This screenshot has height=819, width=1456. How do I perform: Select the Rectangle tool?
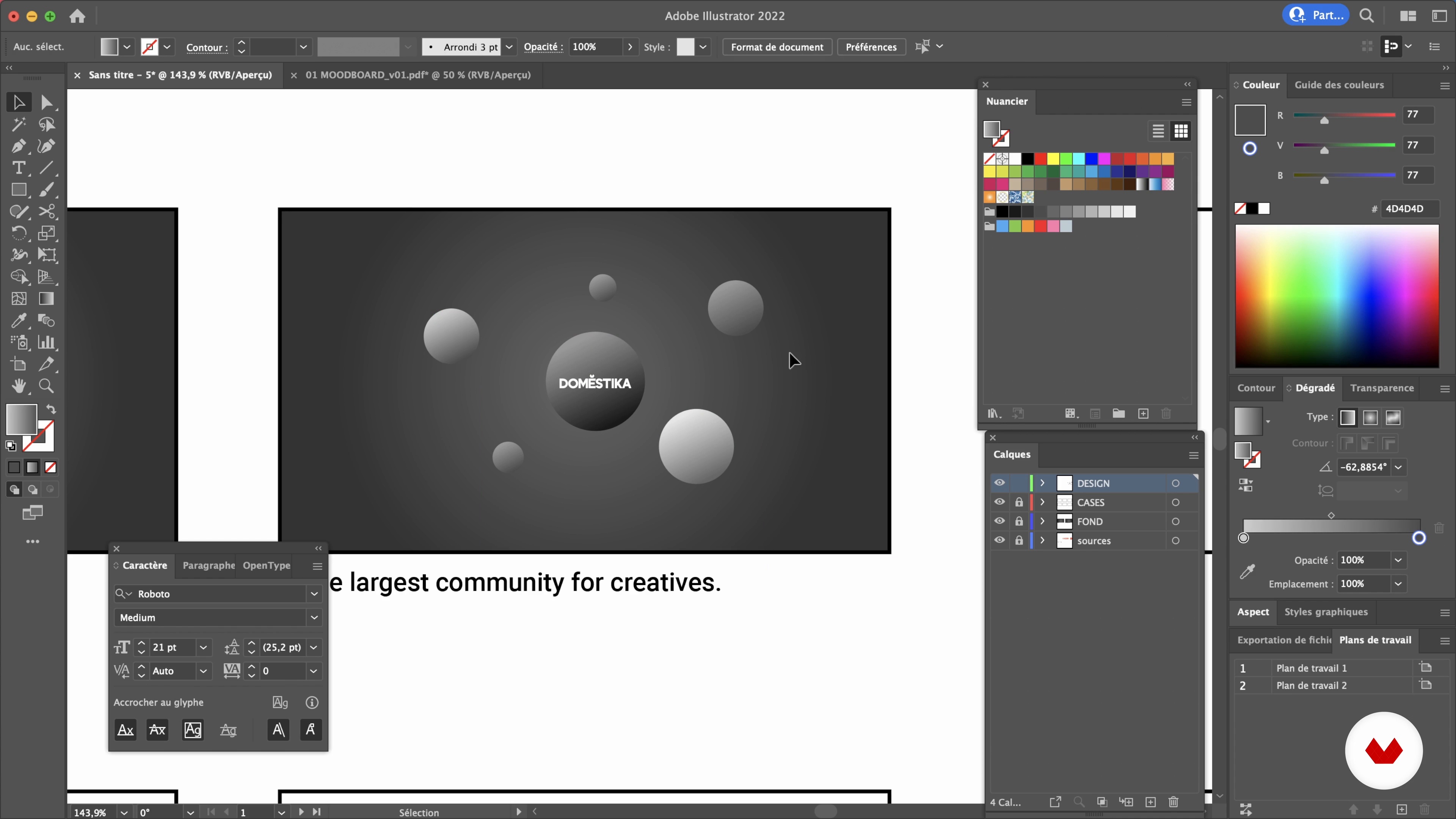coord(19,190)
